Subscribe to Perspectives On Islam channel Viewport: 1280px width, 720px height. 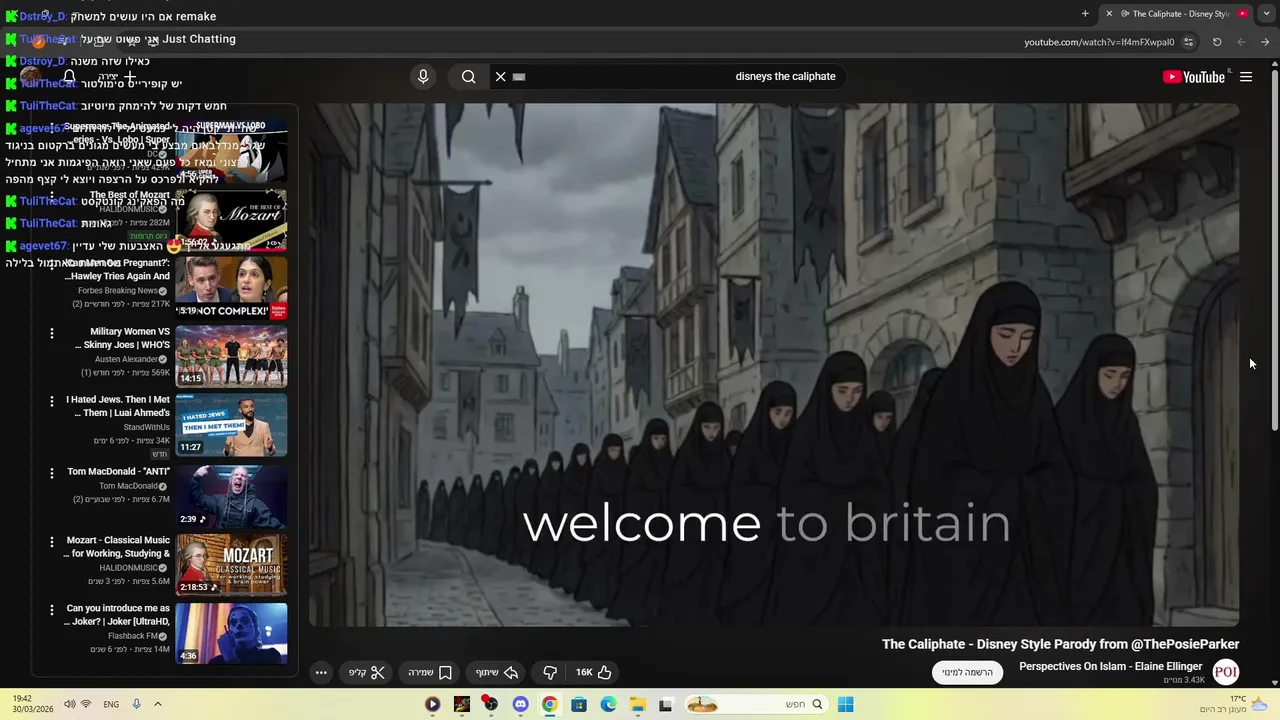click(967, 672)
